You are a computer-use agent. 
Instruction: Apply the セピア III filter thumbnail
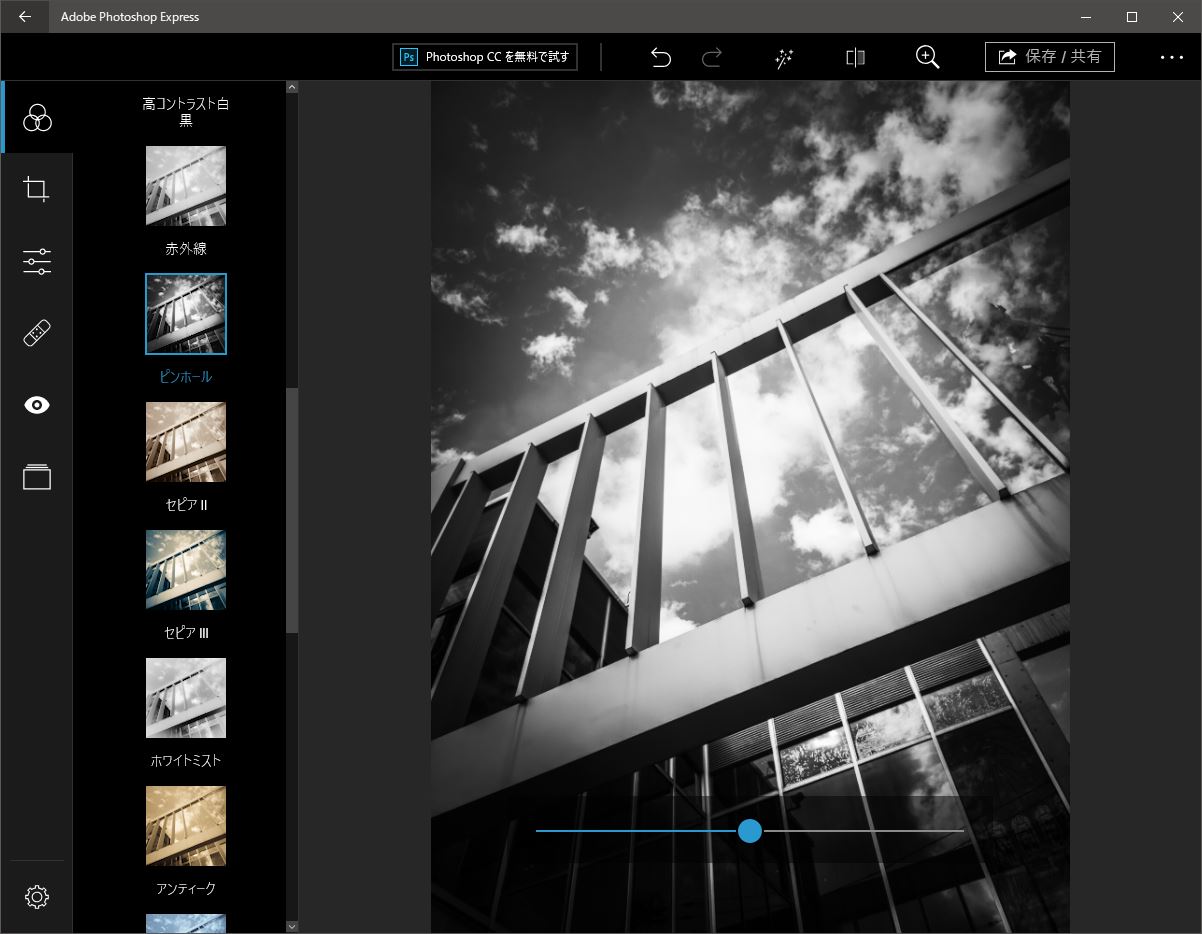click(186, 570)
